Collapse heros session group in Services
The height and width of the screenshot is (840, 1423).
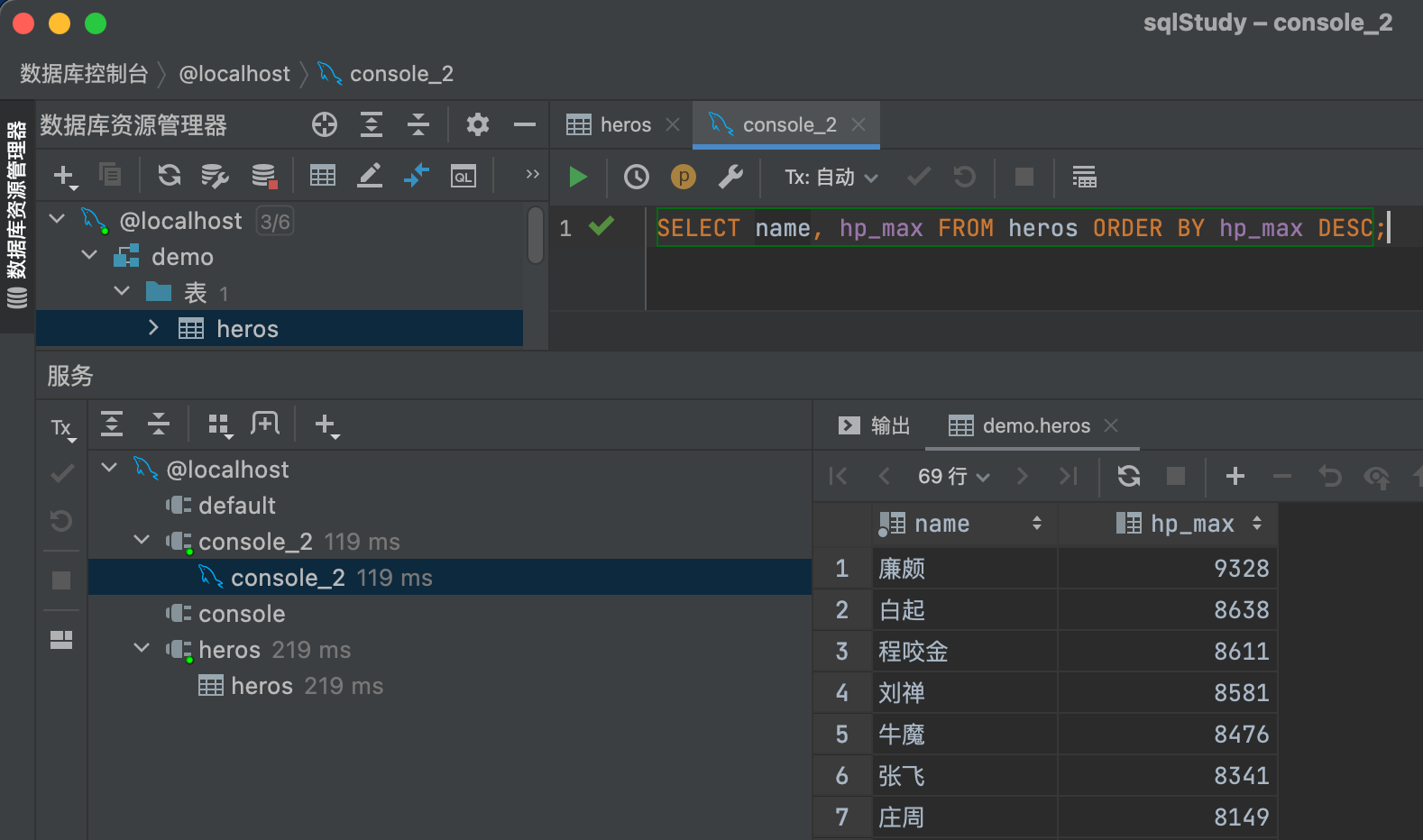142,648
